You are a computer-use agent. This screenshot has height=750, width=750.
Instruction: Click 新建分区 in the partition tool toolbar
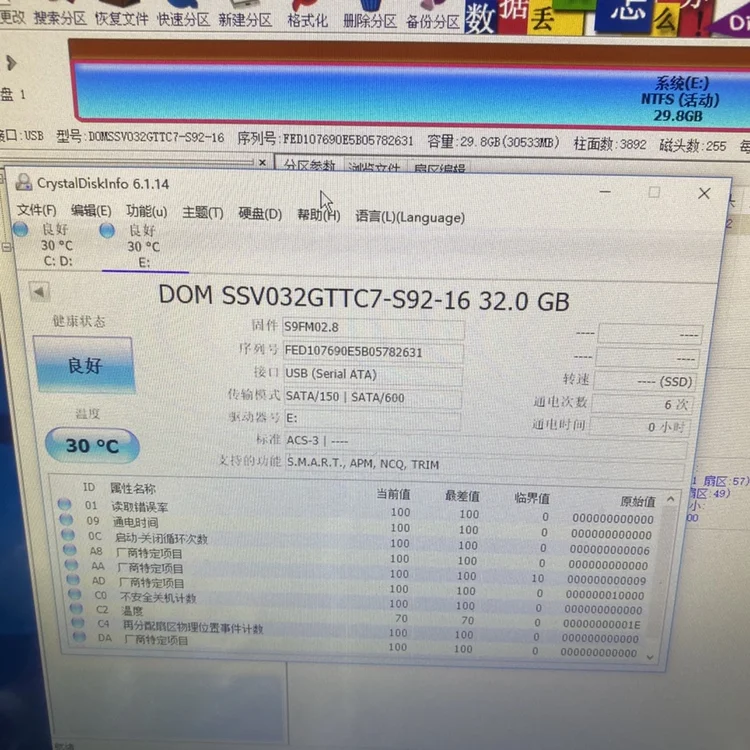[x=245, y=19]
